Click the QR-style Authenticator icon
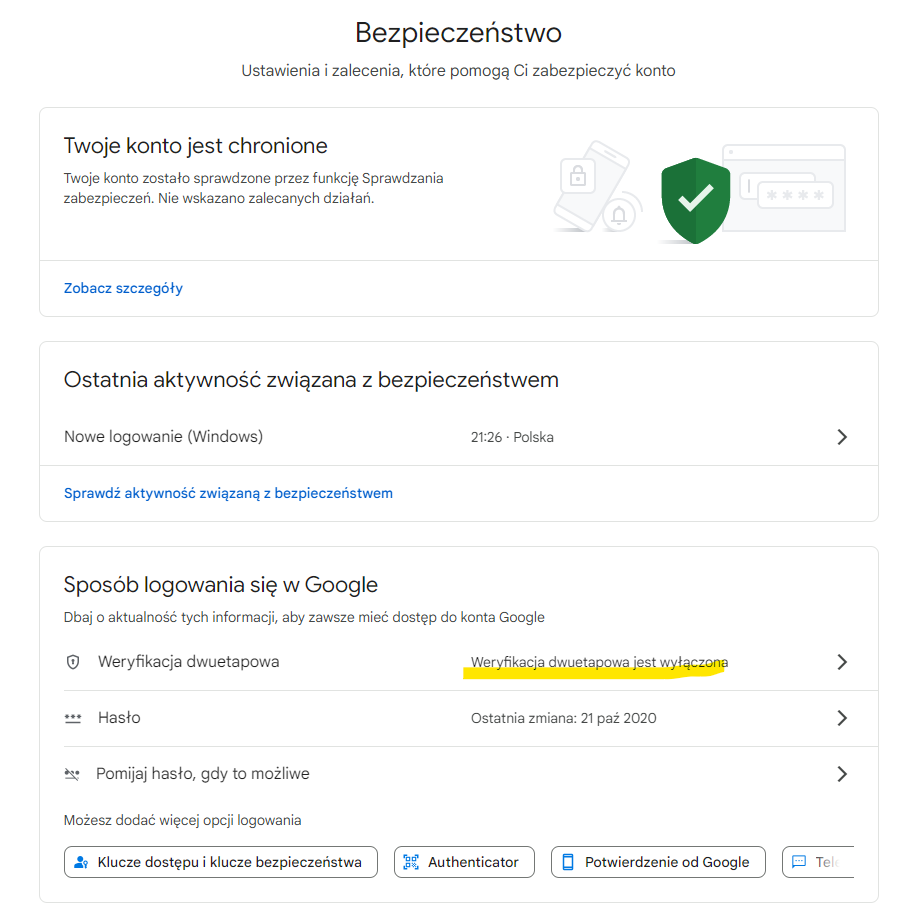The width and height of the screenshot is (901, 913). tap(411, 862)
